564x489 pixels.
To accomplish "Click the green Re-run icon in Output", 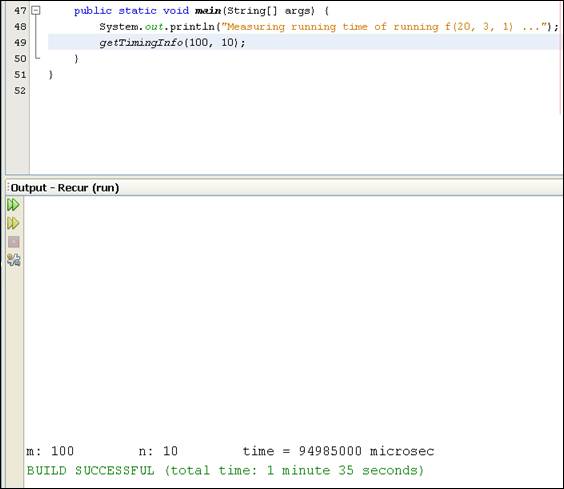I will pyautogui.click(x=13, y=205).
